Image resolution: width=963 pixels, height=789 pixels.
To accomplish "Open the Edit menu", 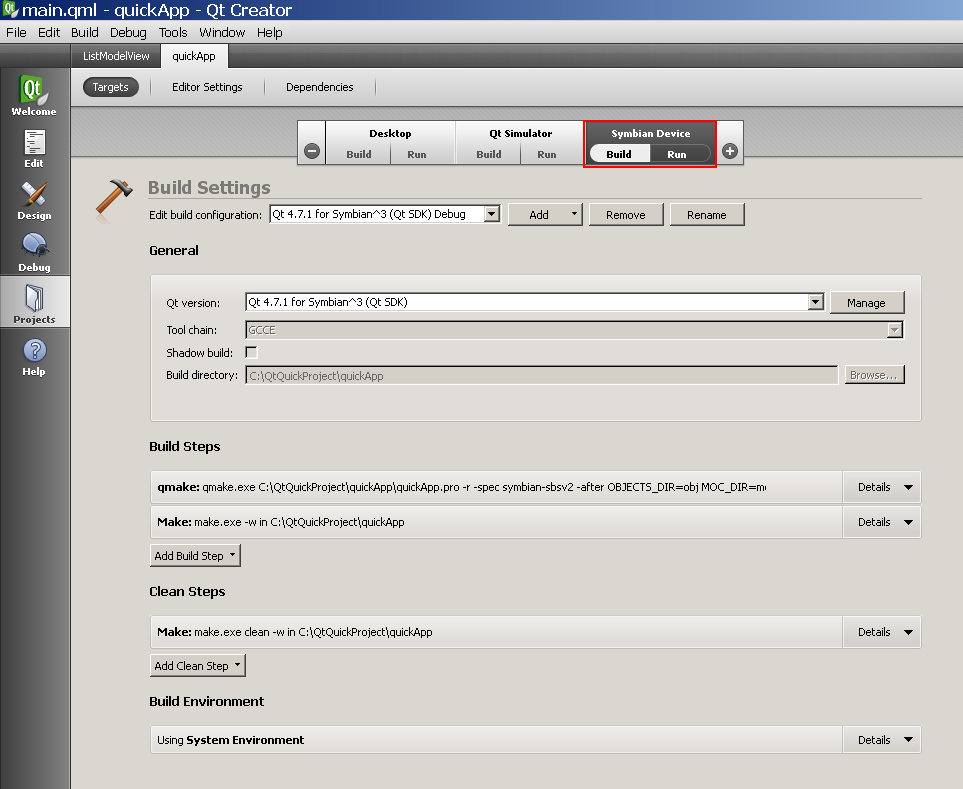I will point(49,33).
